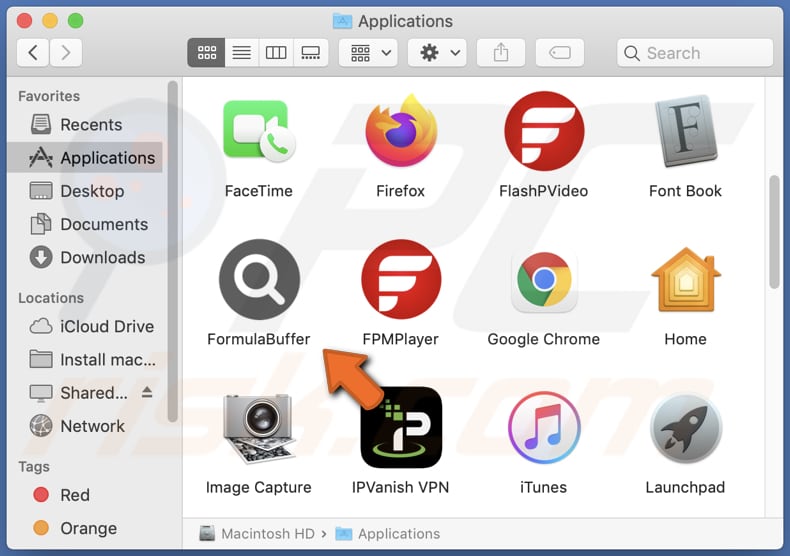Open Documents in the sidebar
The image size is (790, 556).
point(85,224)
